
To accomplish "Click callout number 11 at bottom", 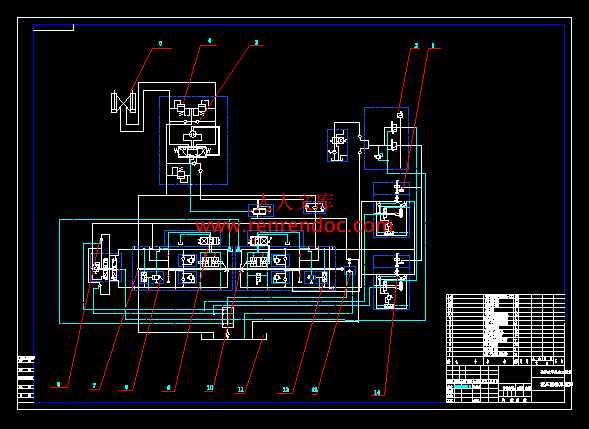I will point(240,390).
